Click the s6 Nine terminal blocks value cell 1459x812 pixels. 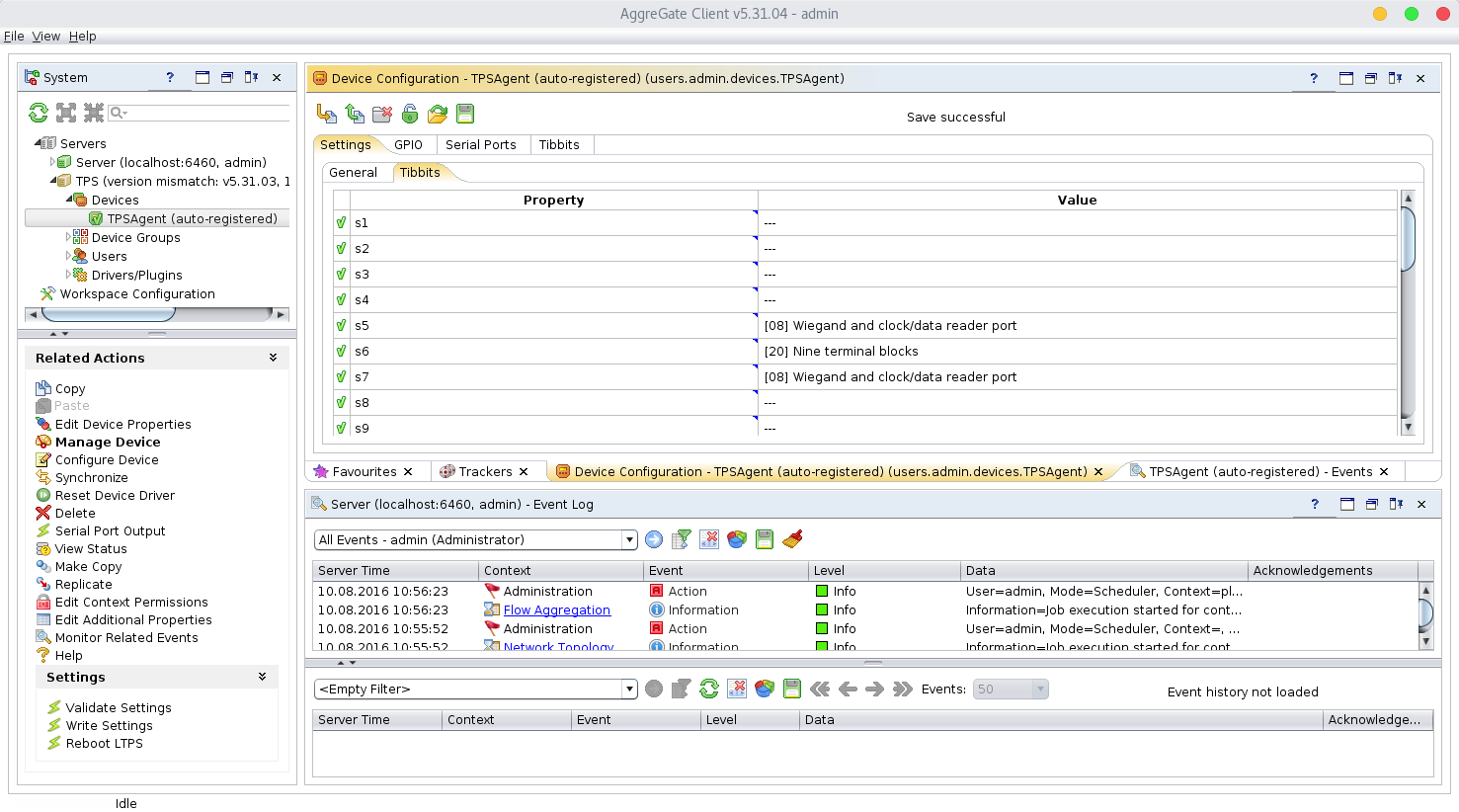[1078, 351]
